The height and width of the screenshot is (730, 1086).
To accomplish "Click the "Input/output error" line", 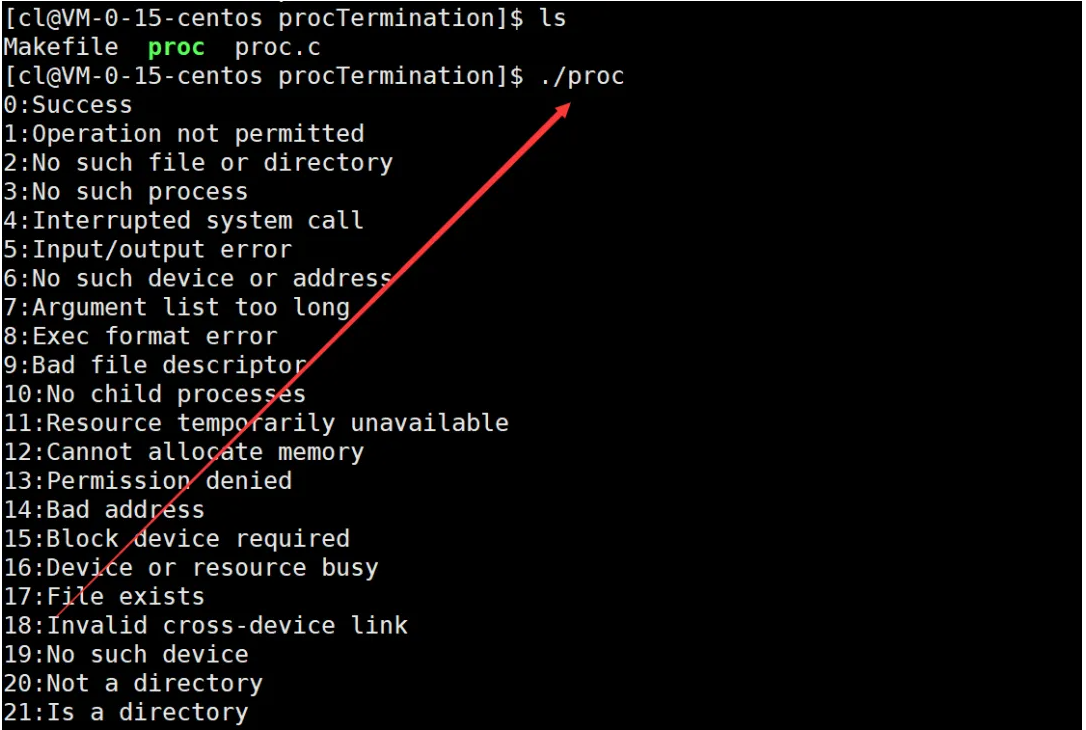I will click(x=148, y=250).
